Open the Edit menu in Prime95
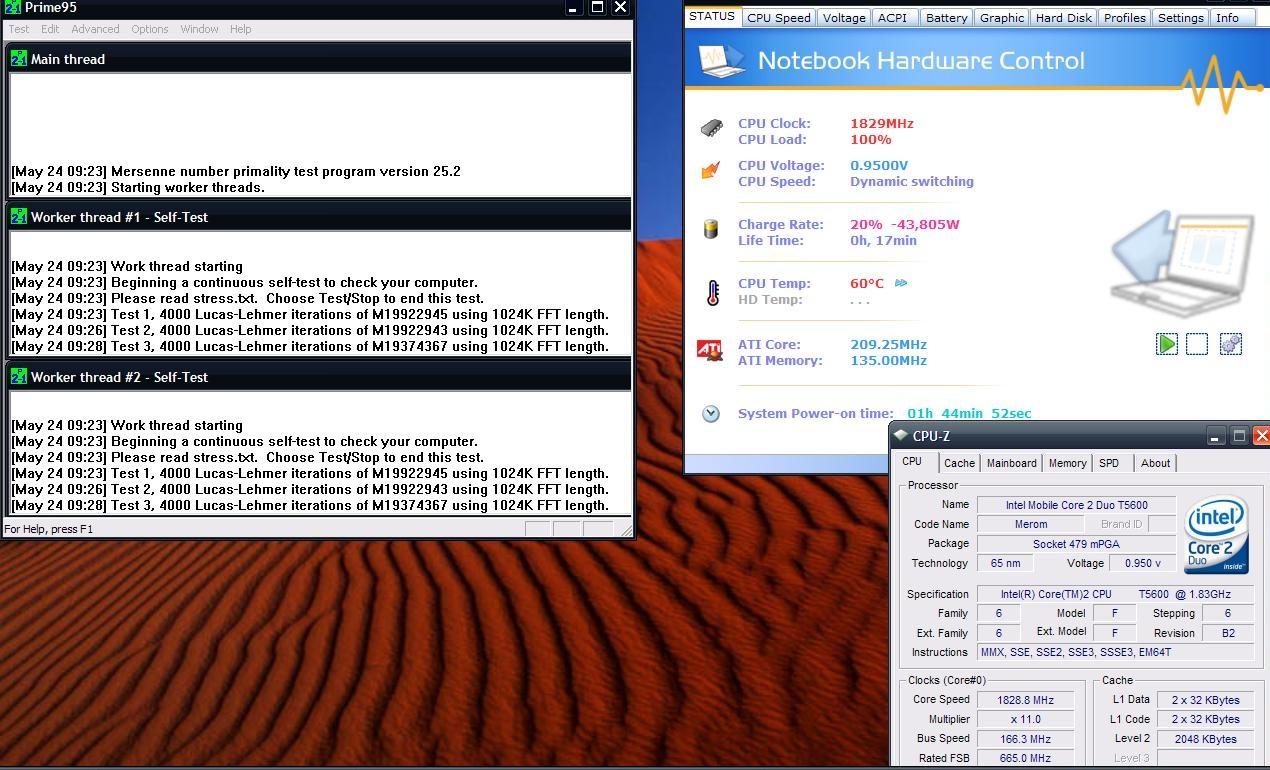 pyautogui.click(x=50, y=29)
